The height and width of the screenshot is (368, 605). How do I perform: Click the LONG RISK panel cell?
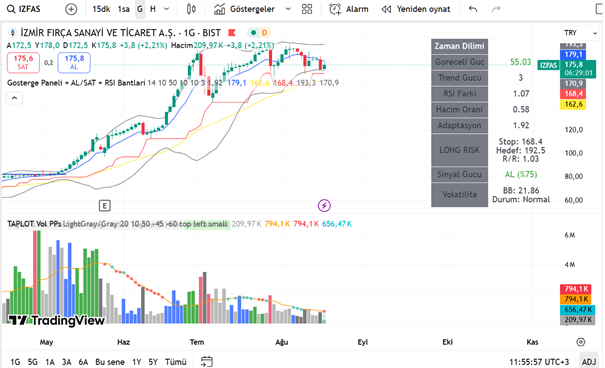(x=459, y=150)
